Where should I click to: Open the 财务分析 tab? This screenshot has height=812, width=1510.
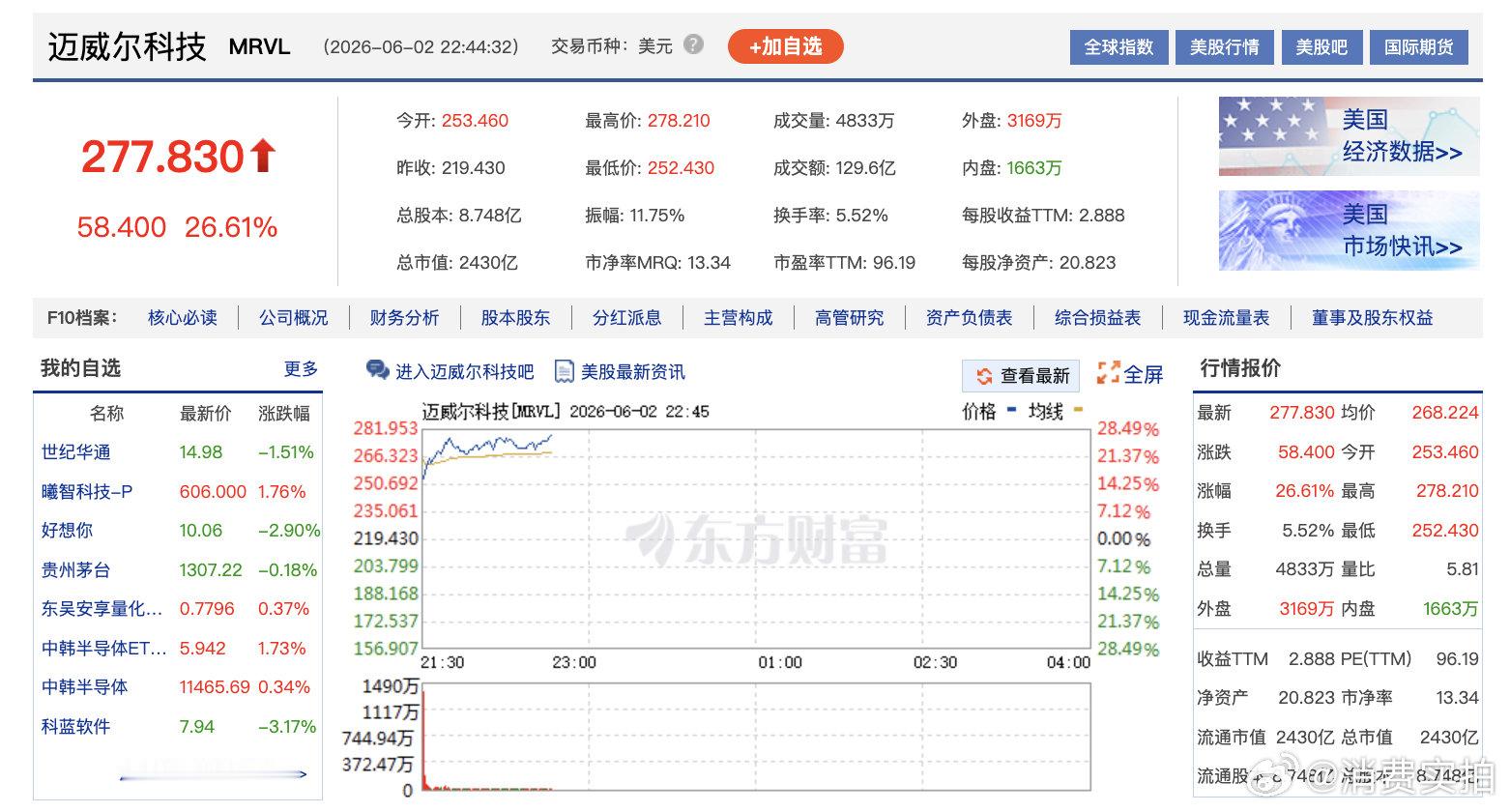(404, 318)
